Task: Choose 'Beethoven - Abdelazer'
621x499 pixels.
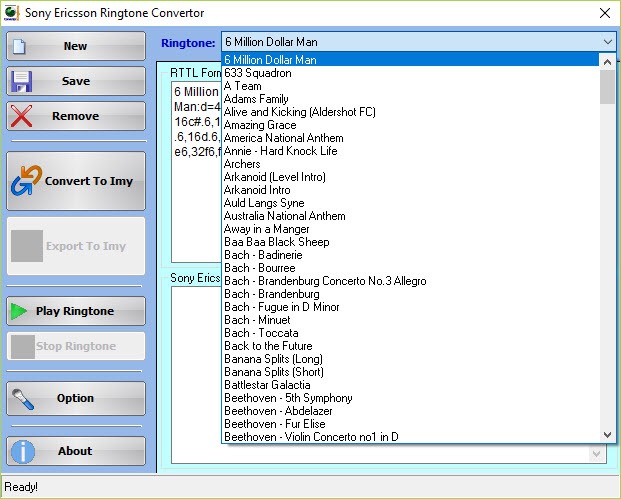Action: (410, 411)
